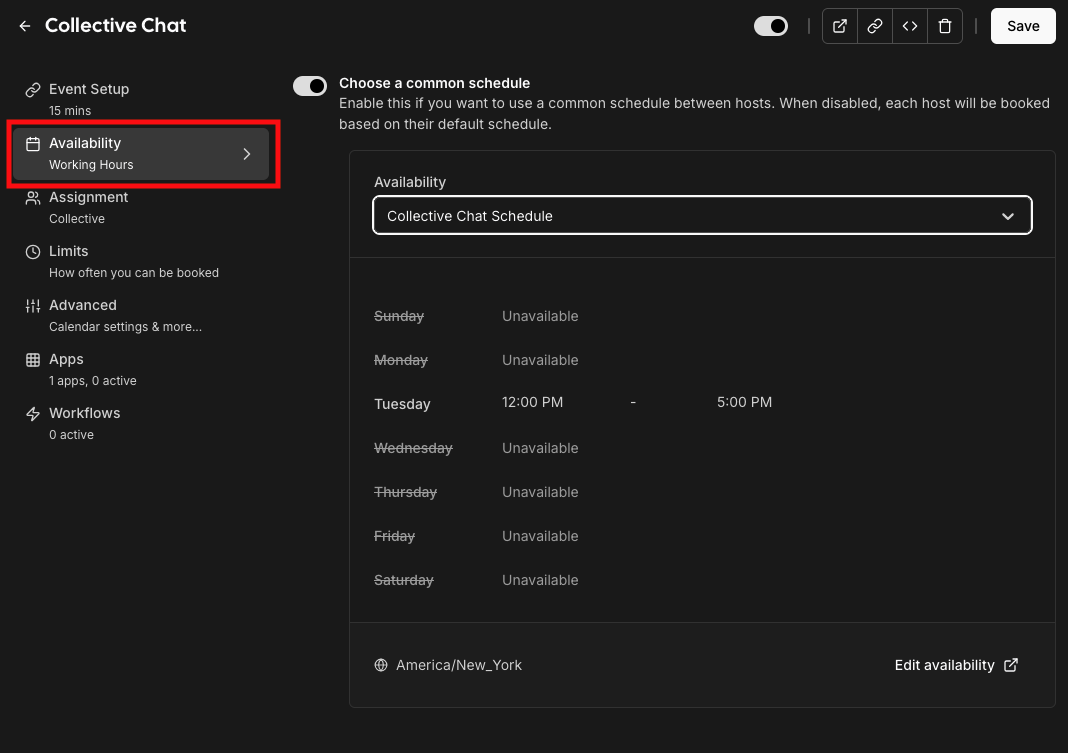This screenshot has height=753, width=1068.
Task: Click the Limits clock icon
Action: (x=33, y=252)
